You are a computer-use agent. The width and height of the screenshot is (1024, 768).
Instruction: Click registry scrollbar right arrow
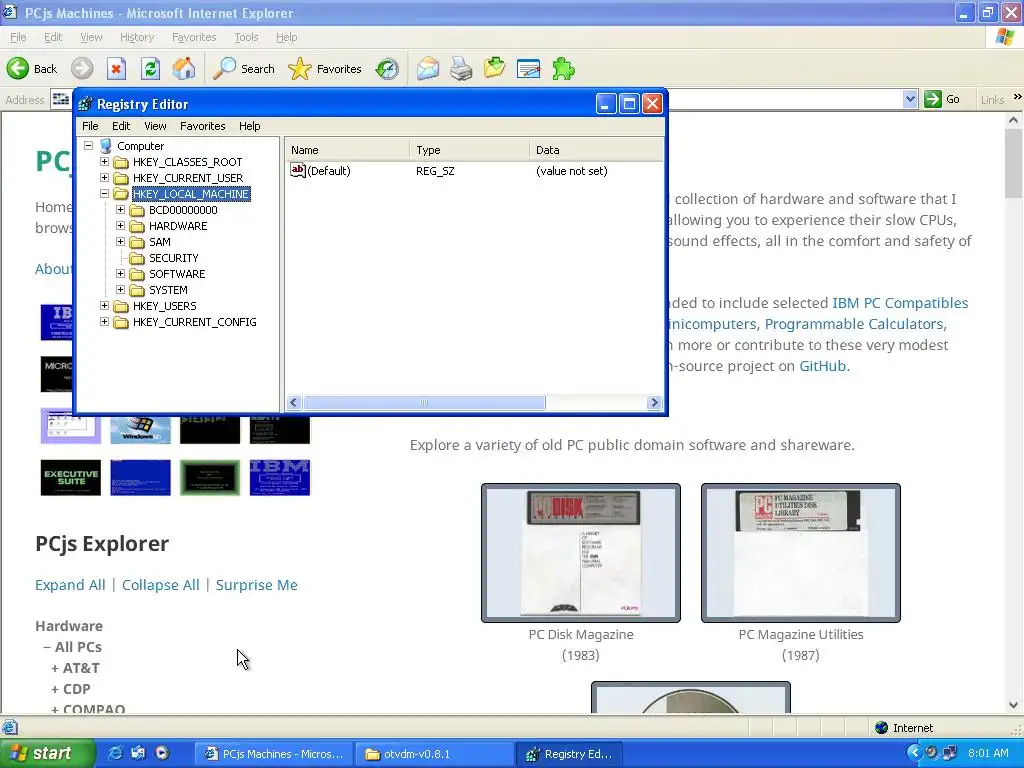point(654,403)
